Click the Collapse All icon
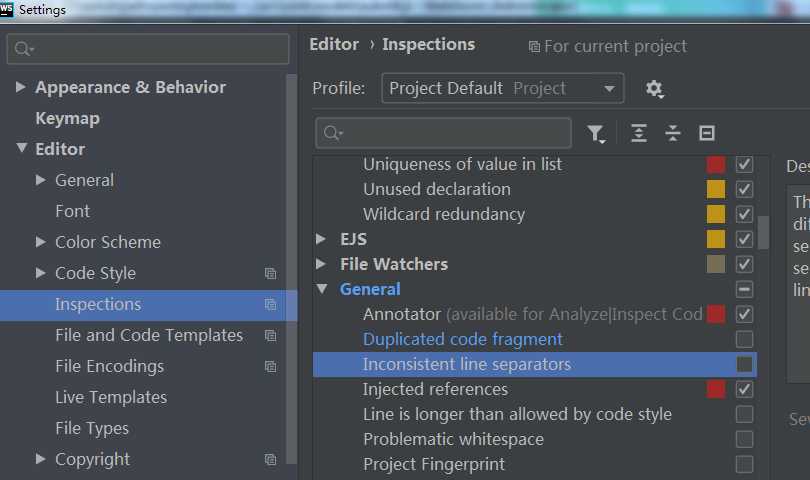The height and width of the screenshot is (480, 810). click(673, 133)
